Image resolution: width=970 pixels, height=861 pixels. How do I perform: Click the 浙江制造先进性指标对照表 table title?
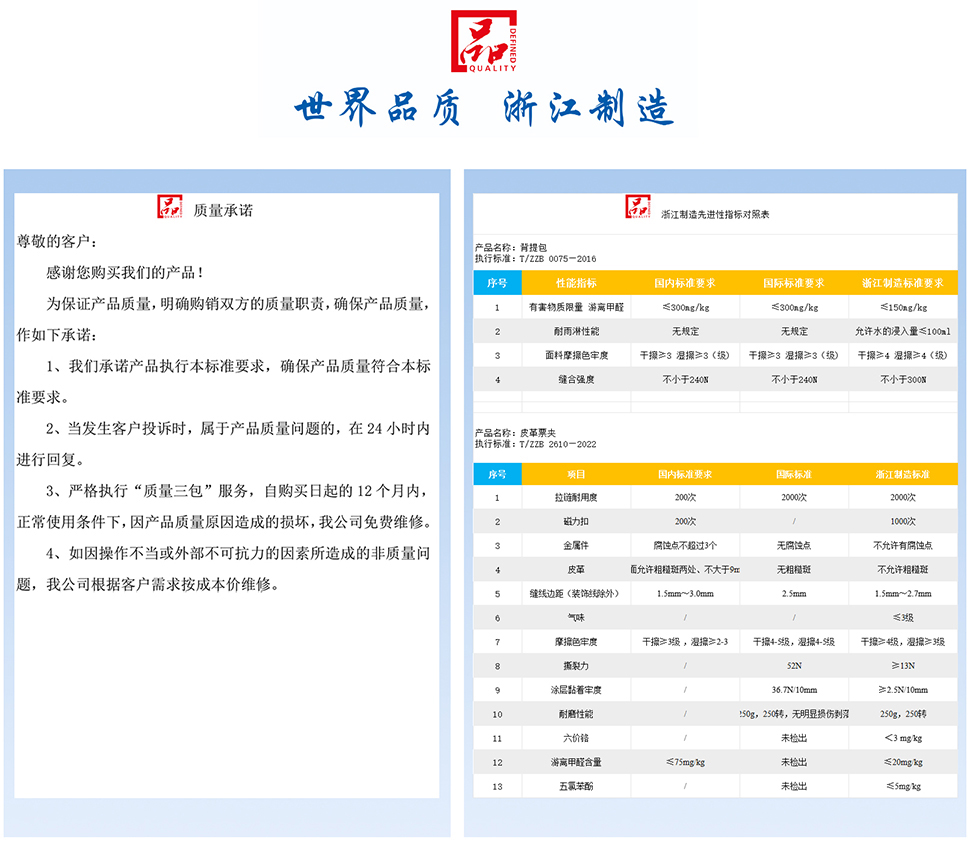715,215
